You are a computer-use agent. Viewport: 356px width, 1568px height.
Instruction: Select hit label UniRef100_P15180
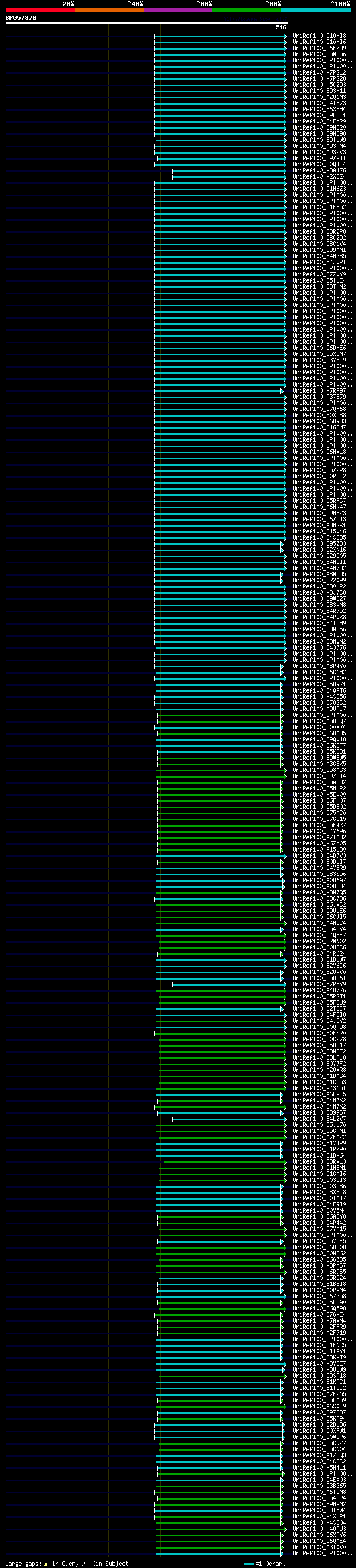tap(319, 849)
